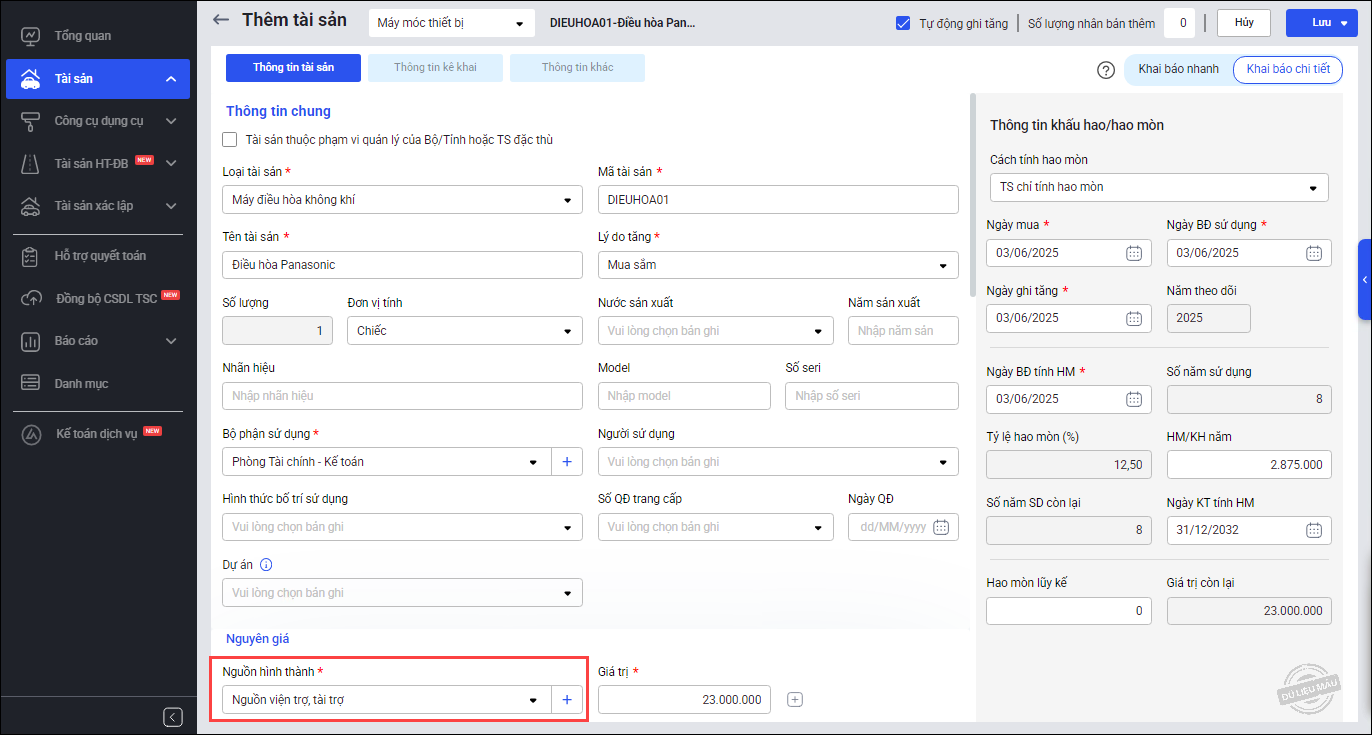Click Tài sản HT-ĐB road icon
Screen dimensions: 1372x735
(30, 163)
